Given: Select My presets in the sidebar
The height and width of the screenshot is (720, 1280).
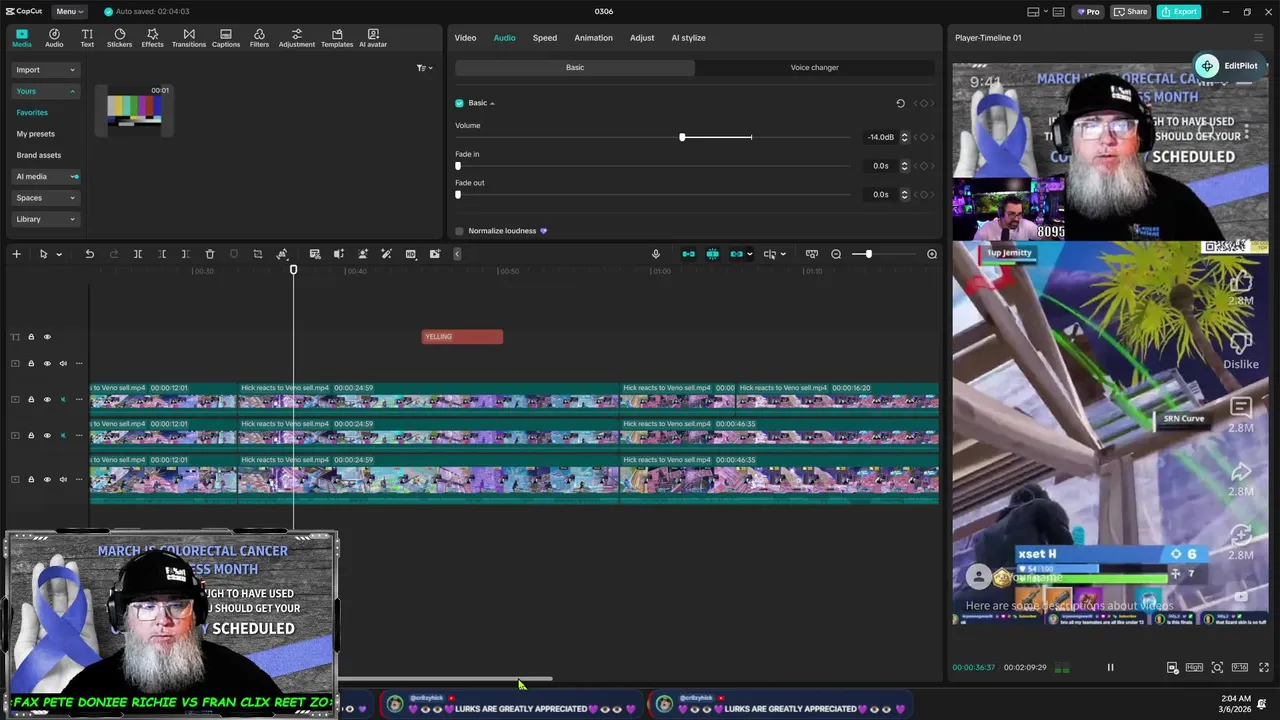Looking at the screenshot, I should point(36,134).
